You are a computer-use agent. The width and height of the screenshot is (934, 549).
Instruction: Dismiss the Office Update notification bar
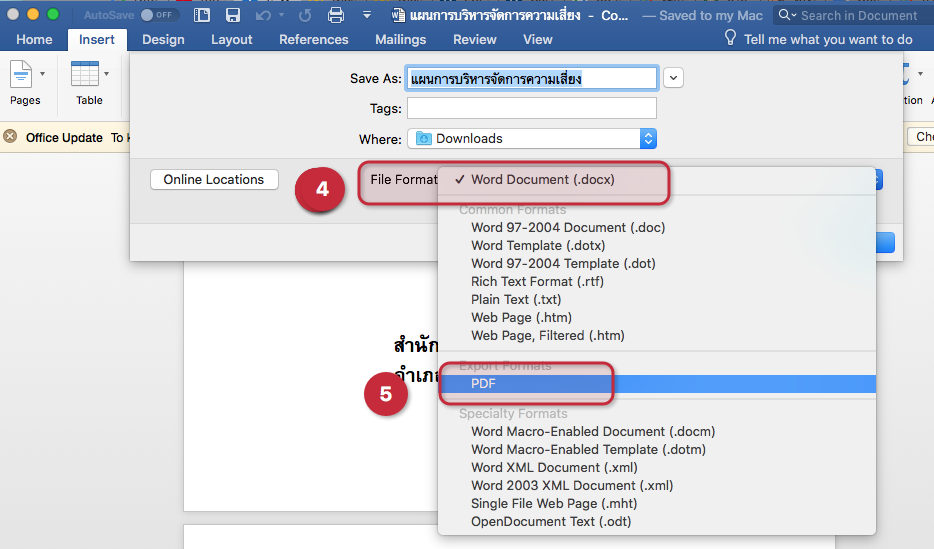[x=10, y=137]
